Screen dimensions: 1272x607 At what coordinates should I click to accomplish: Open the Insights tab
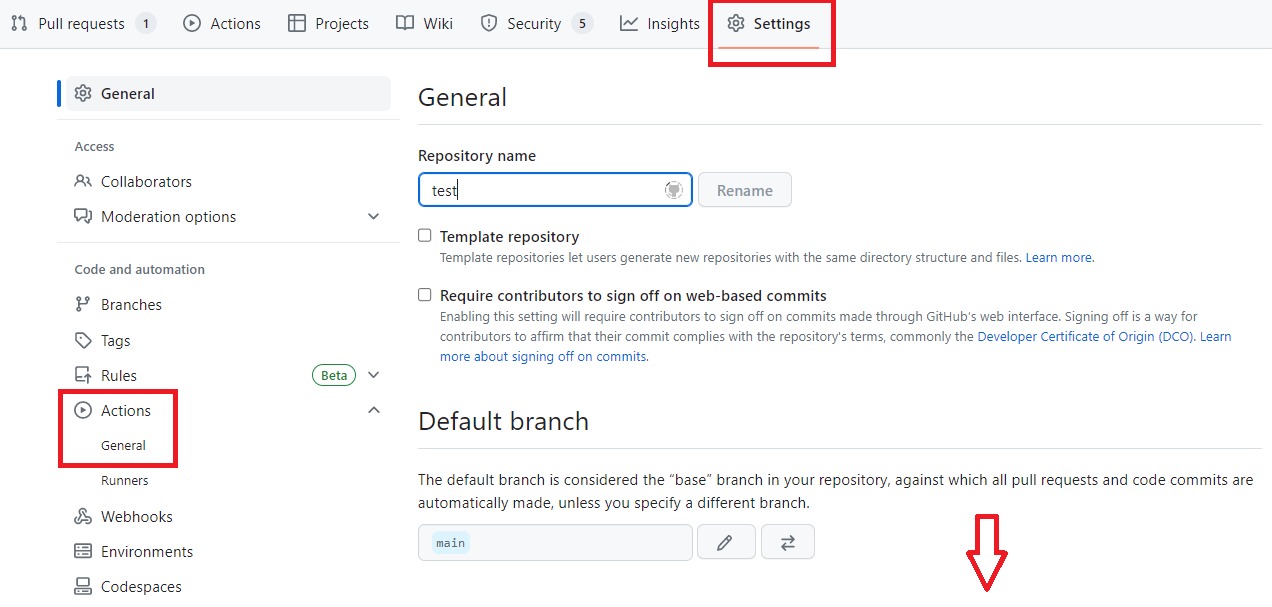pos(660,24)
